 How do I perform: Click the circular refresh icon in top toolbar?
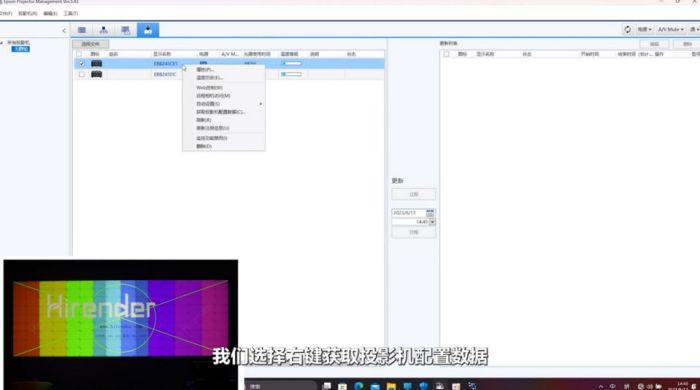coord(627,29)
